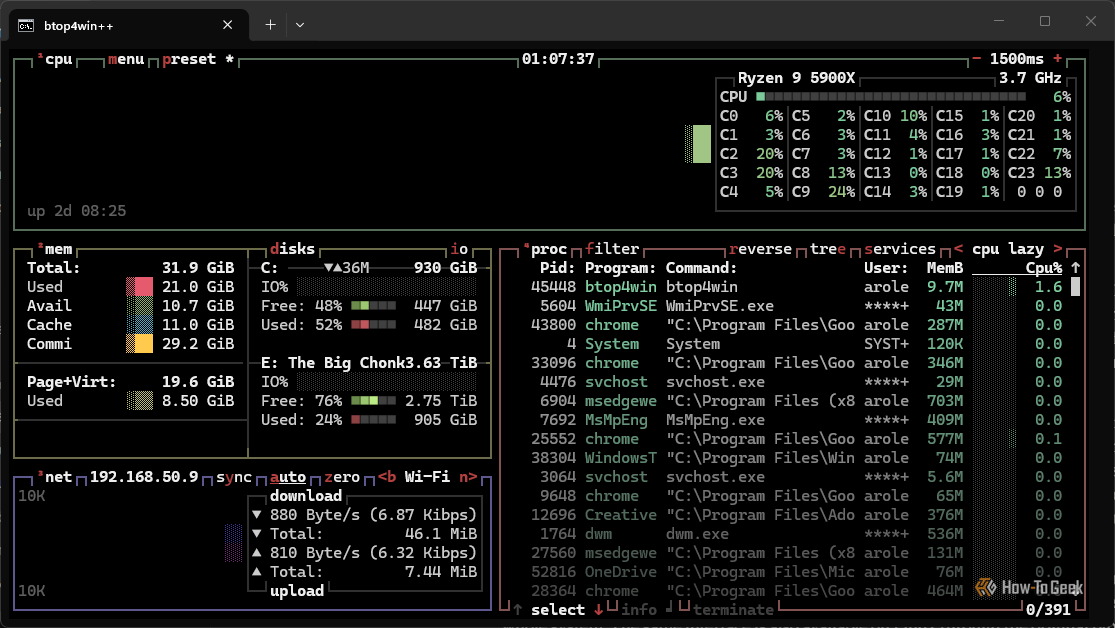
Task: Click the sync option in net box
Action: pyautogui.click(x=234, y=477)
